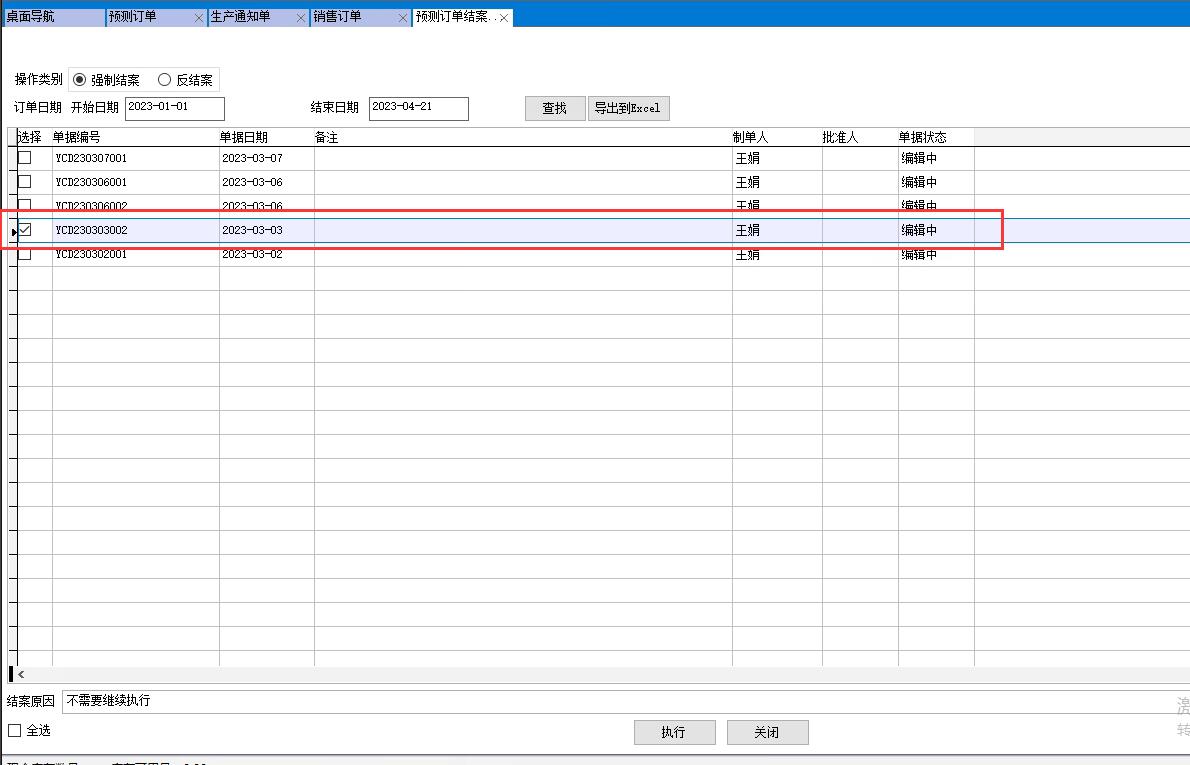Uncheck the selected row YCD230303002
The image size is (1190, 765).
(x=25, y=230)
